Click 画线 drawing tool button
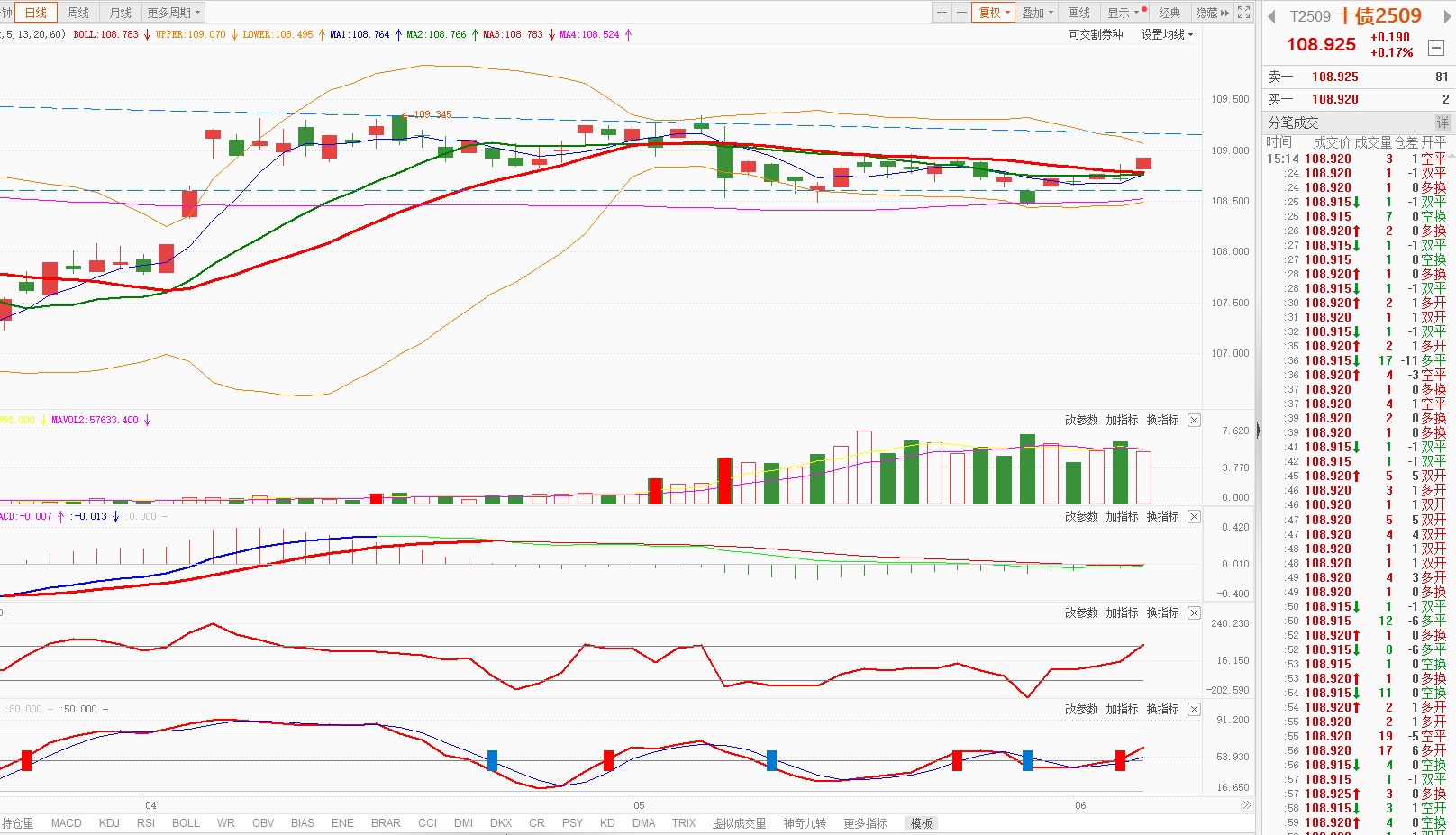Screen dimensions: 1456x835 coord(1079,13)
